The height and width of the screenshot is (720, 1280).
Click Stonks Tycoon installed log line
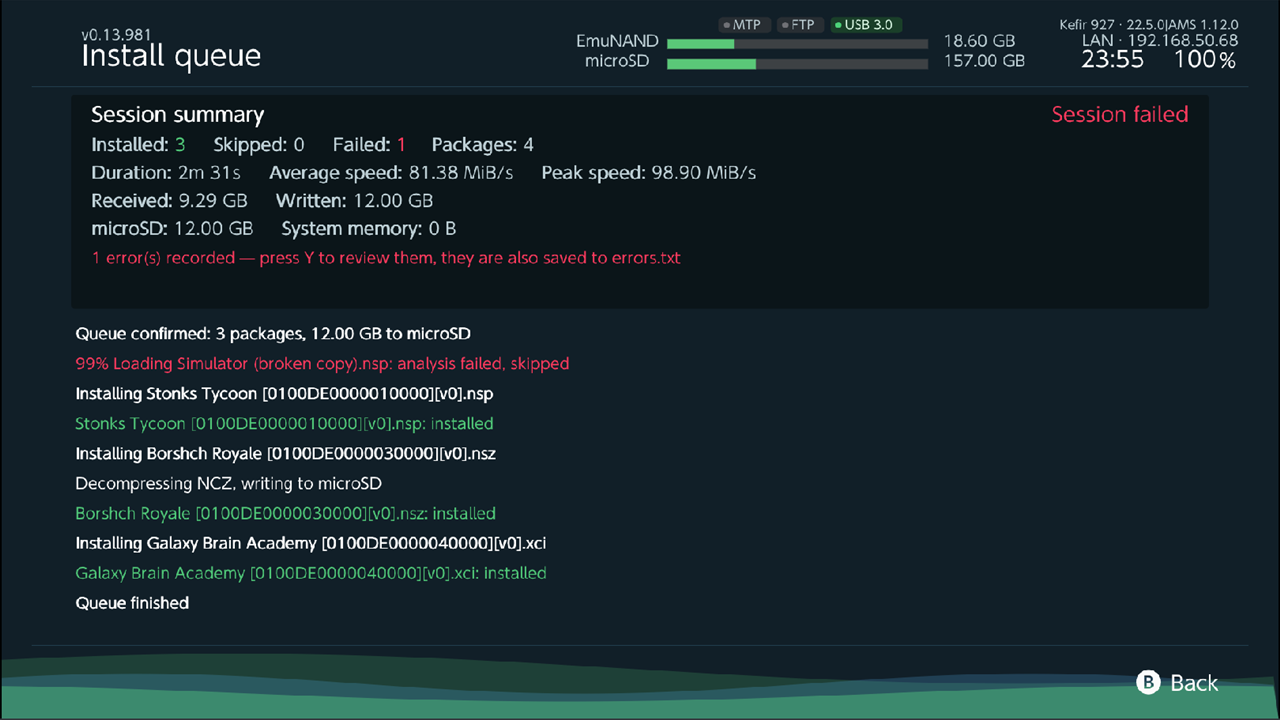point(284,423)
